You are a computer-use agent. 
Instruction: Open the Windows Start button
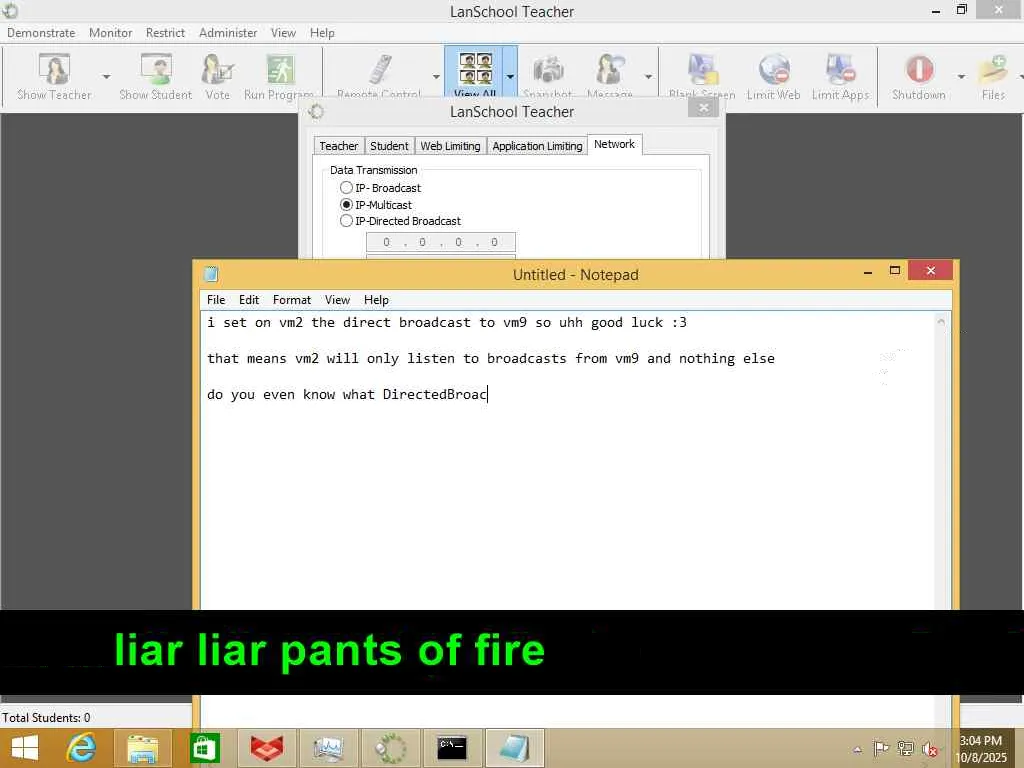tap(25, 748)
